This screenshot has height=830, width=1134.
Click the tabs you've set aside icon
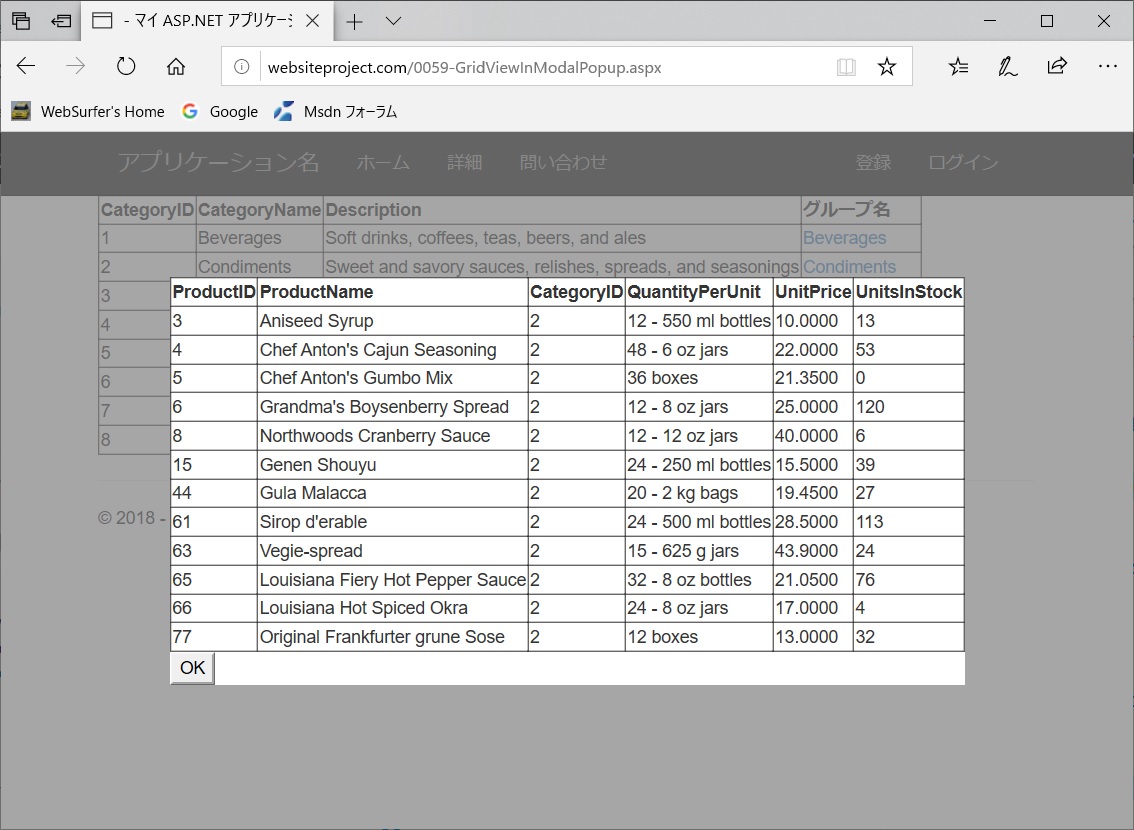tap(21, 21)
